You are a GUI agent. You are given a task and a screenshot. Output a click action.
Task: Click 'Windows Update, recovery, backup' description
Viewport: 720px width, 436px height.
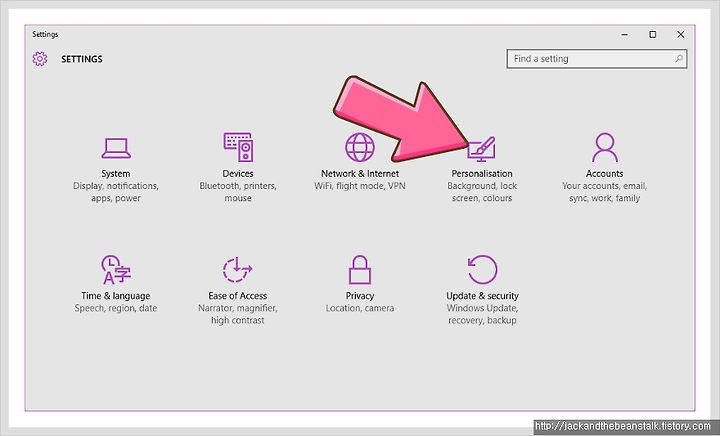coord(483,314)
